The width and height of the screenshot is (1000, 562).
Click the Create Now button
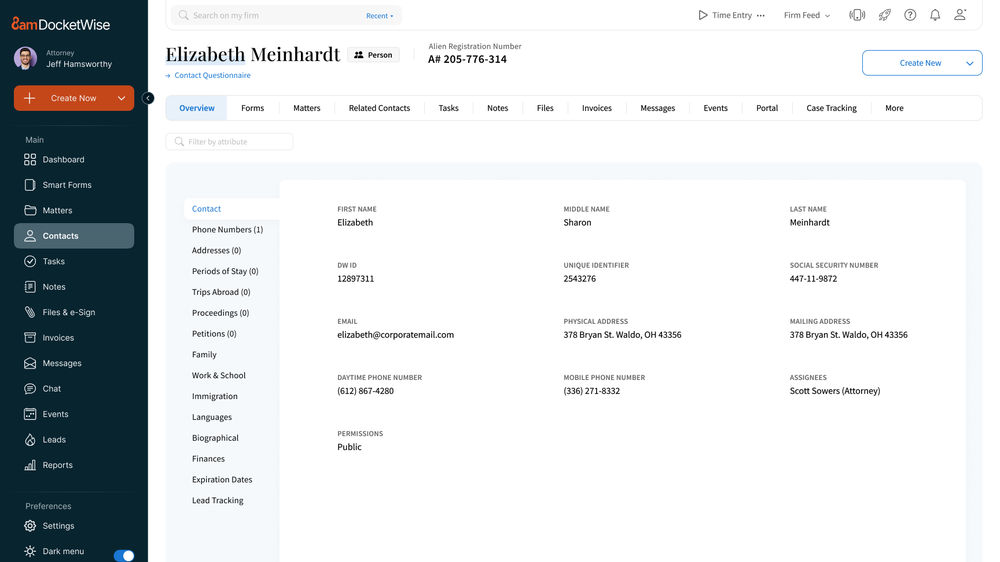74,98
